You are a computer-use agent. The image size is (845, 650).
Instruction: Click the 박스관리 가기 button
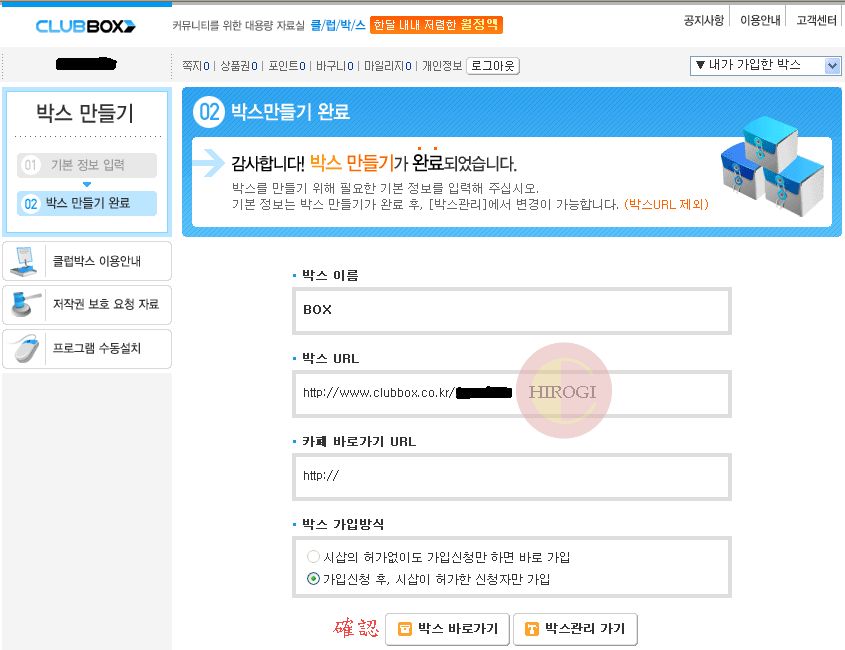pyautogui.click(x=575, y=629)
